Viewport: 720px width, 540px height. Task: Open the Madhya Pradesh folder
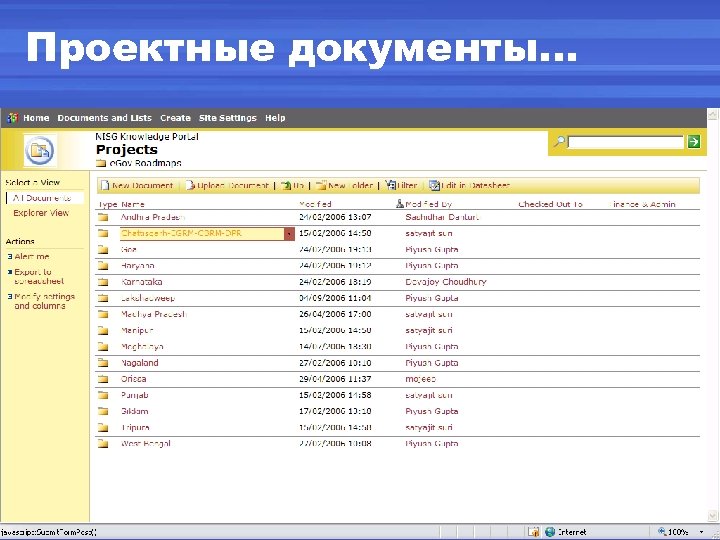tap(154, 314)
